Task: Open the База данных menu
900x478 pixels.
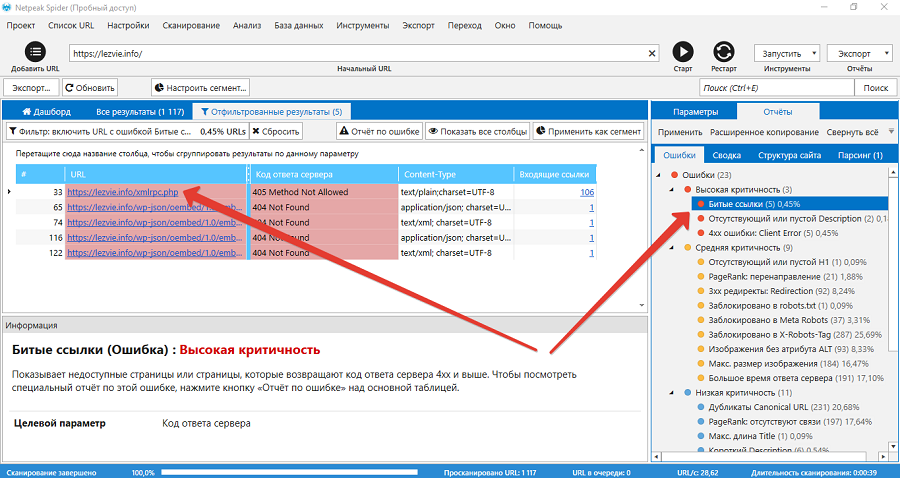Action: pos(298,25)
